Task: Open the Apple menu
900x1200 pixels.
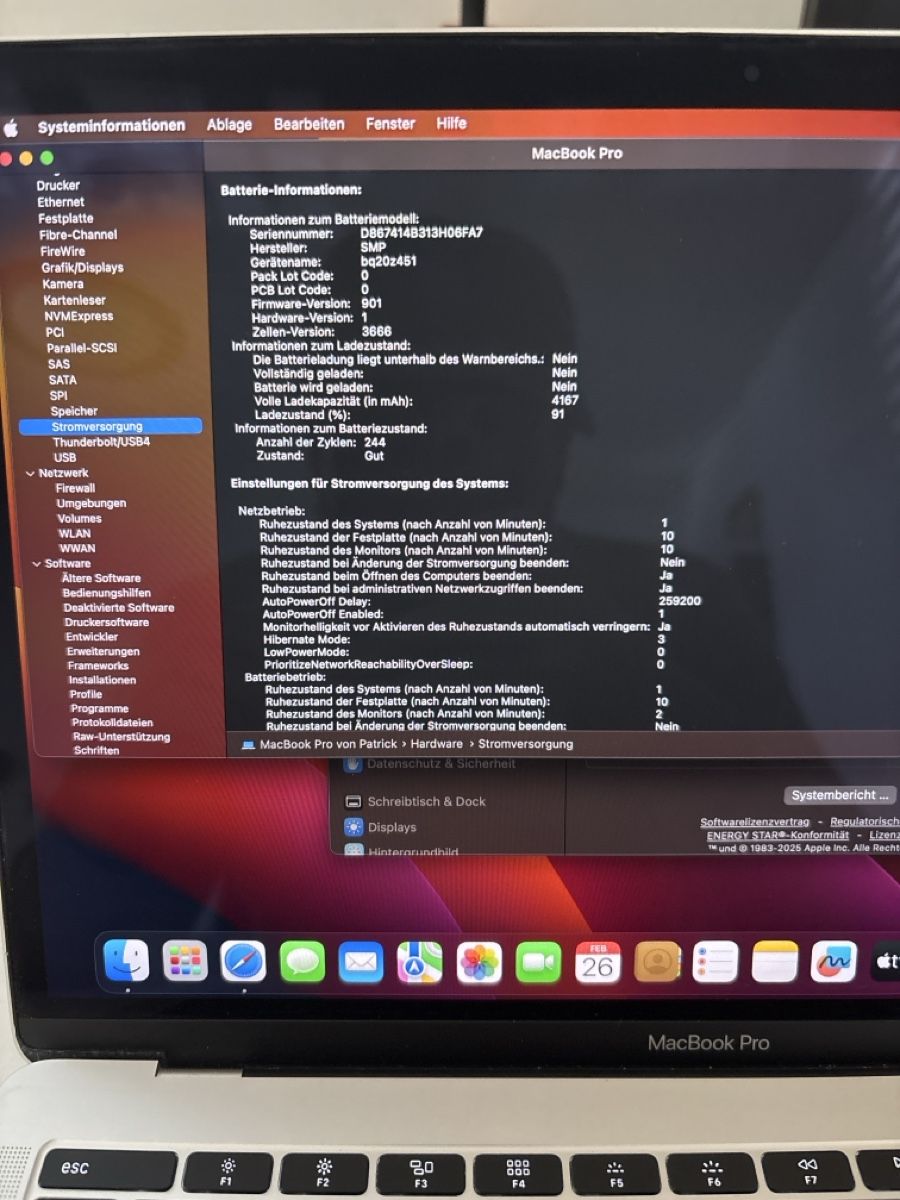Action: click(11, 127)
